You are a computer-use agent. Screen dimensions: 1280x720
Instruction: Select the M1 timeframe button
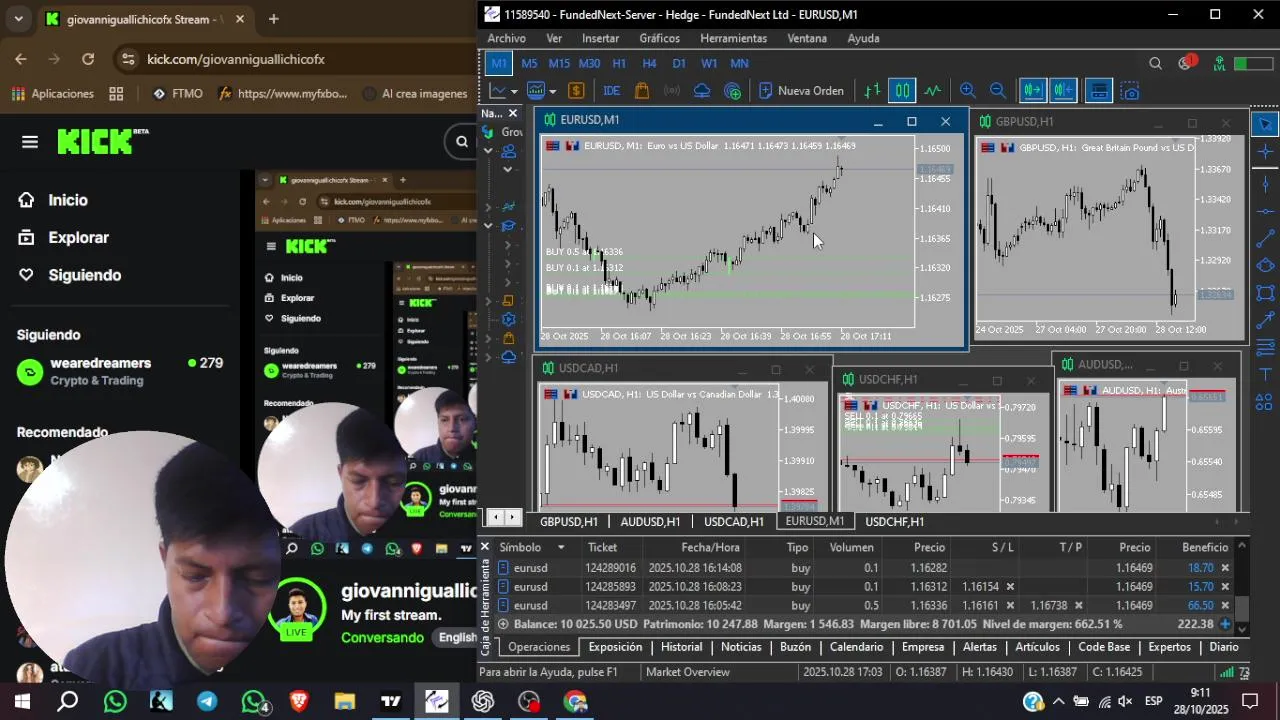click(x=498, y=63)
